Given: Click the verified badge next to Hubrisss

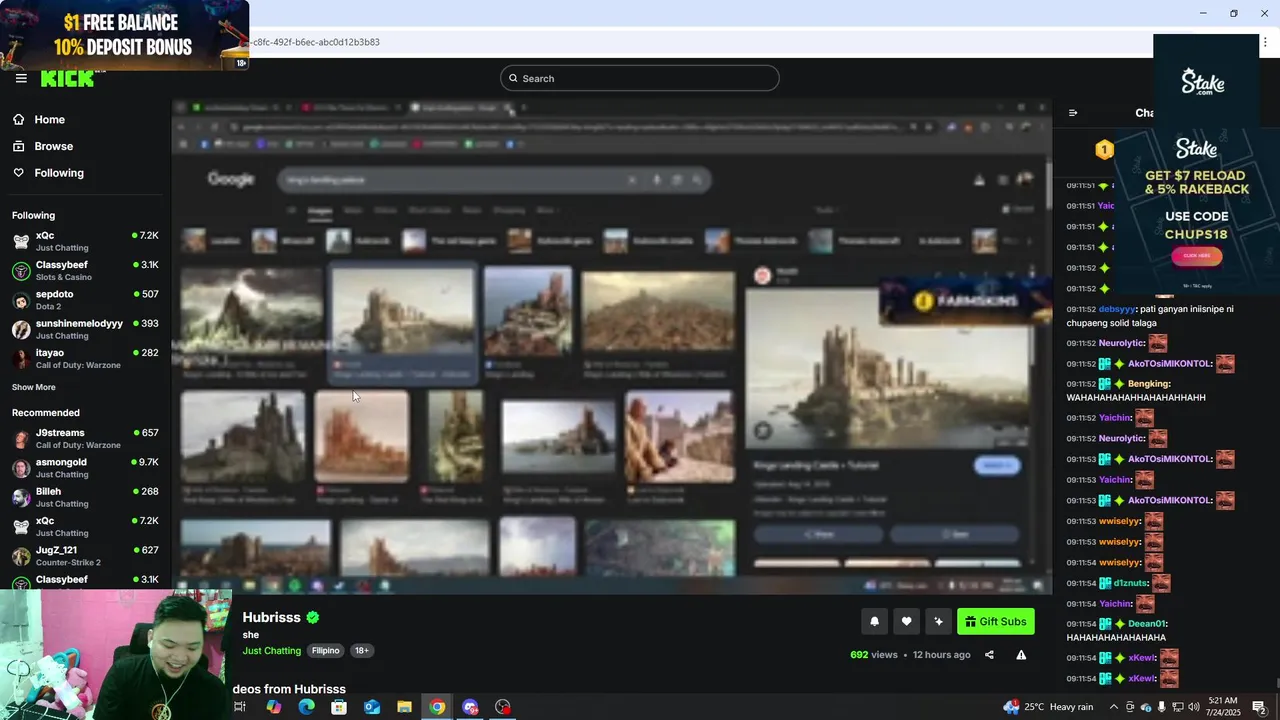Looking at the screenshot, I should 313,617.
